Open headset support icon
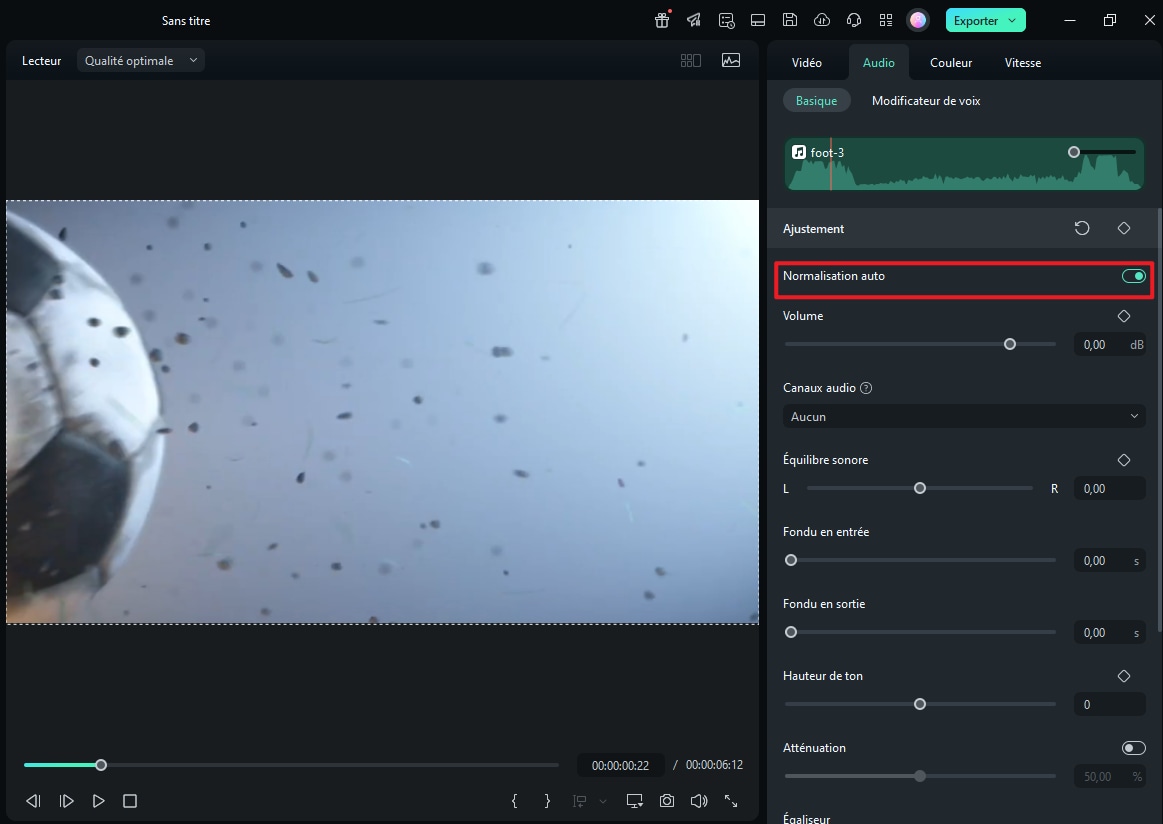Screen dimensions: 1163x824 click(x=854, y=21)
